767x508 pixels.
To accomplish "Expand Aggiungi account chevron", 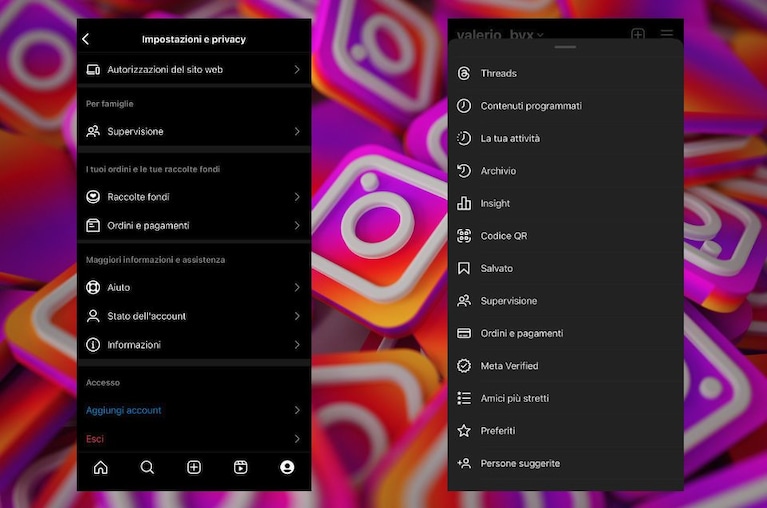I will click(x=297, y=410).
